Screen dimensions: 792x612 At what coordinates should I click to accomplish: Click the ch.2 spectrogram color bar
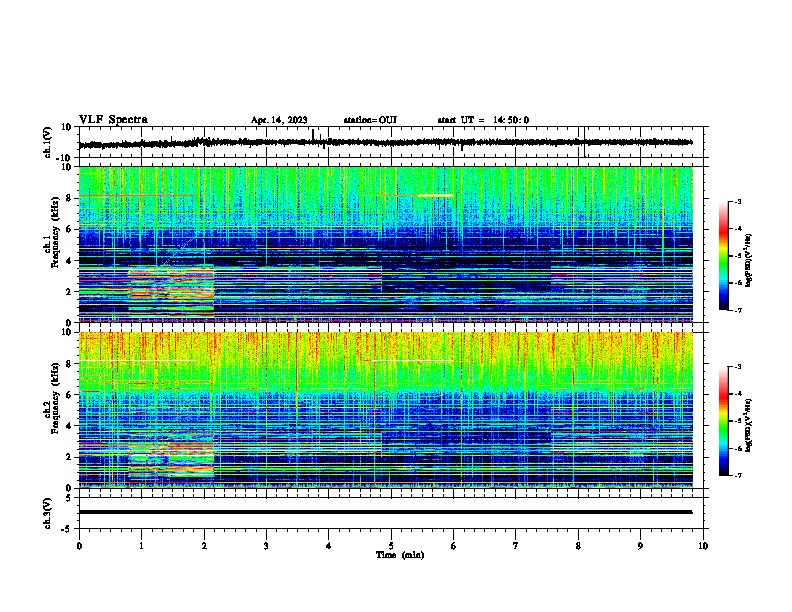[x=724, y=421]
